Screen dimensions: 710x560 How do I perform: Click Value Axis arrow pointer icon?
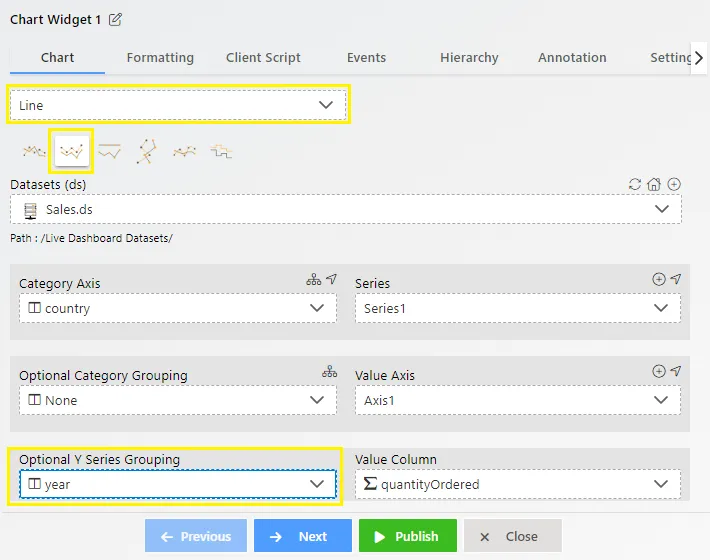pos(676,371)
